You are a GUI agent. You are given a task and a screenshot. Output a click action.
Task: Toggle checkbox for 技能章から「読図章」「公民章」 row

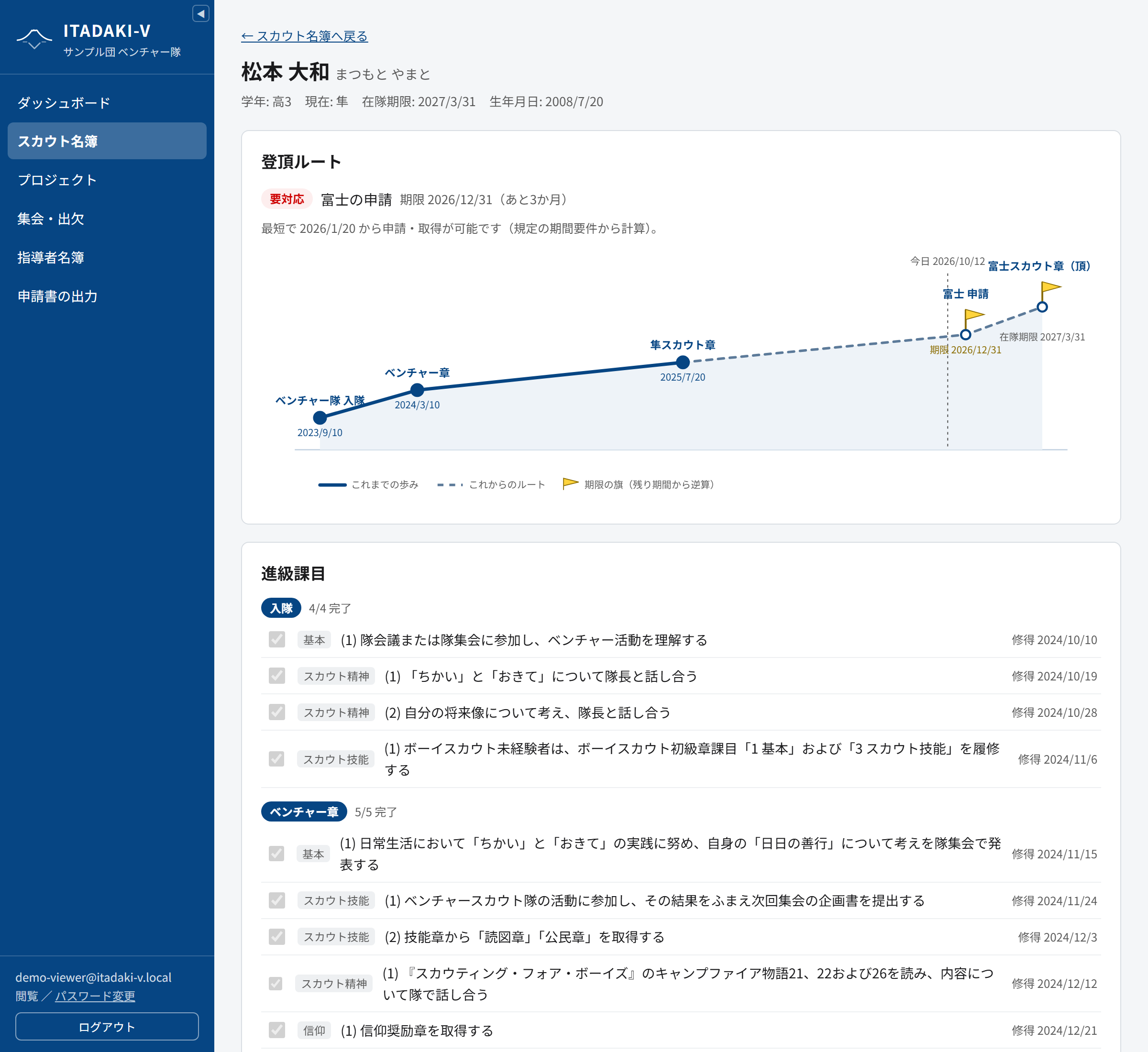tap(277, 936)
